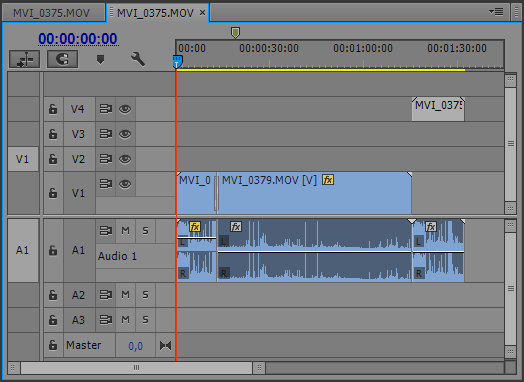Toggle sync lock for track A1
The height and width of the screenshot is (382, 524).
pos(106,231)
